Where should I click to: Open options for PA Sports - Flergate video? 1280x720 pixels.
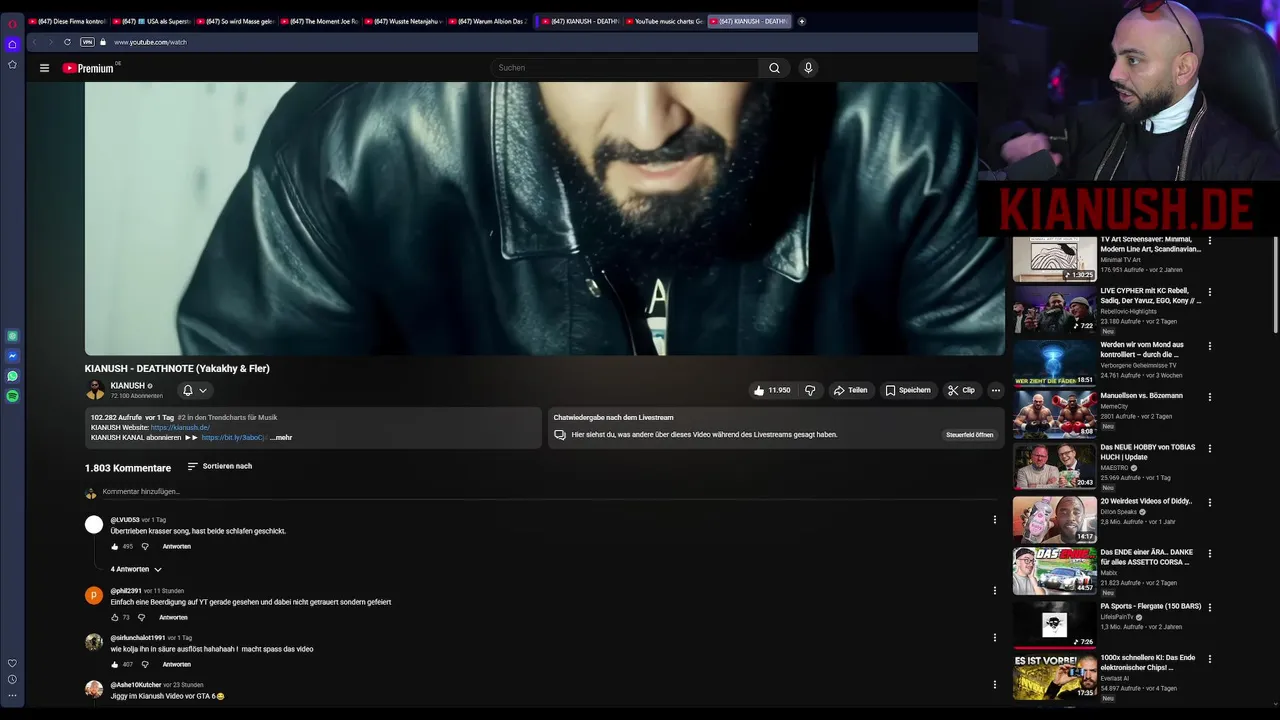pos(1209,607)
